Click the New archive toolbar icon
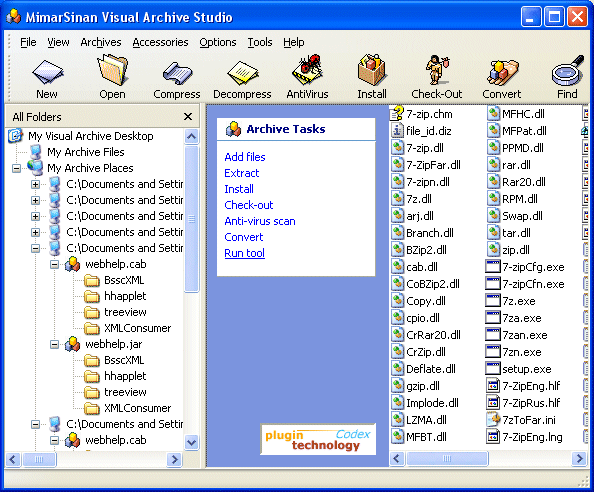Viewport: 594px width, 492px height. click(47, 71)
